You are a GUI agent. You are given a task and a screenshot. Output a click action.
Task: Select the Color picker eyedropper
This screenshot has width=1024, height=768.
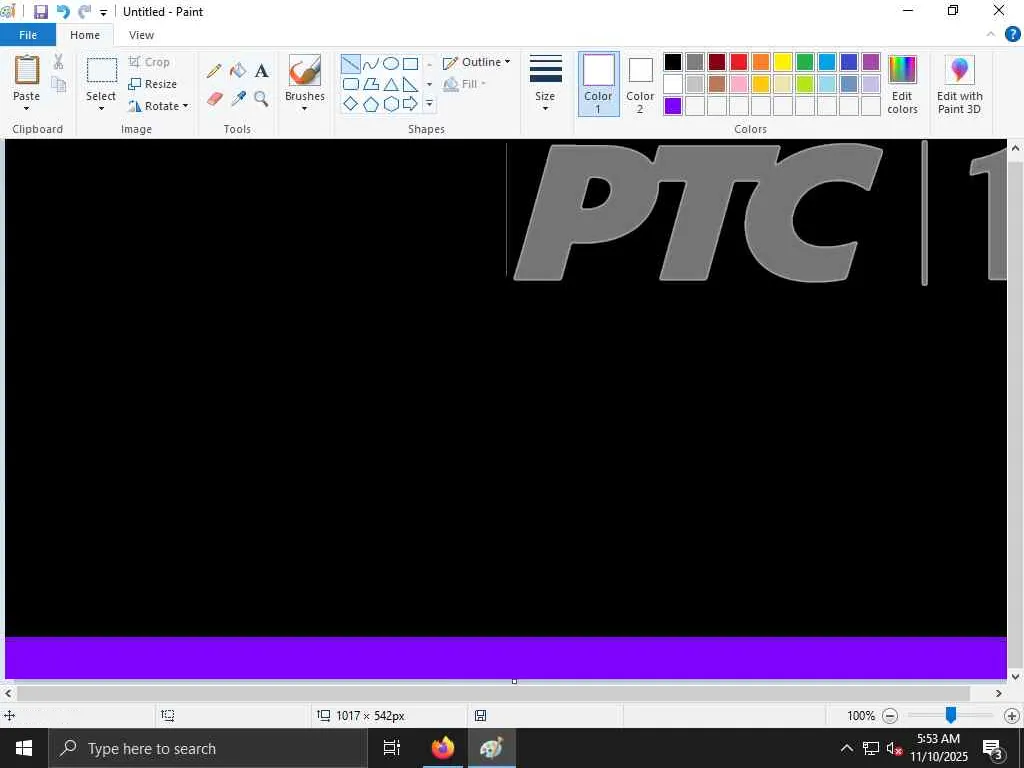coord(238,99)
